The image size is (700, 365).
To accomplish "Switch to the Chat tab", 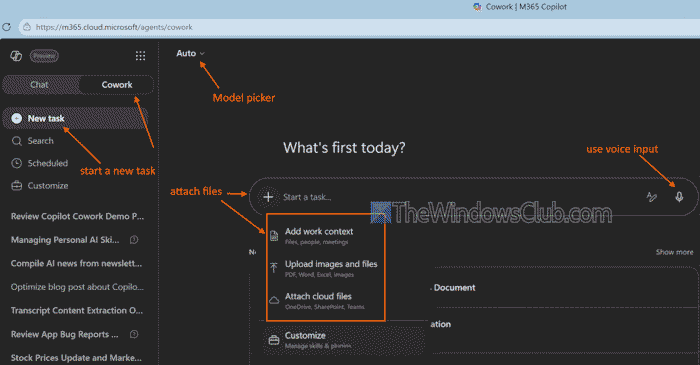I will 40,85.
